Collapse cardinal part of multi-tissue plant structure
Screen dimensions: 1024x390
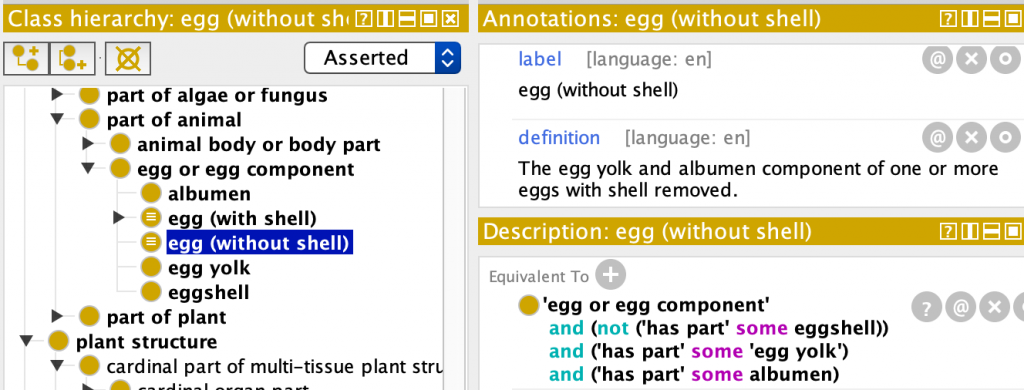coord(58,366)
